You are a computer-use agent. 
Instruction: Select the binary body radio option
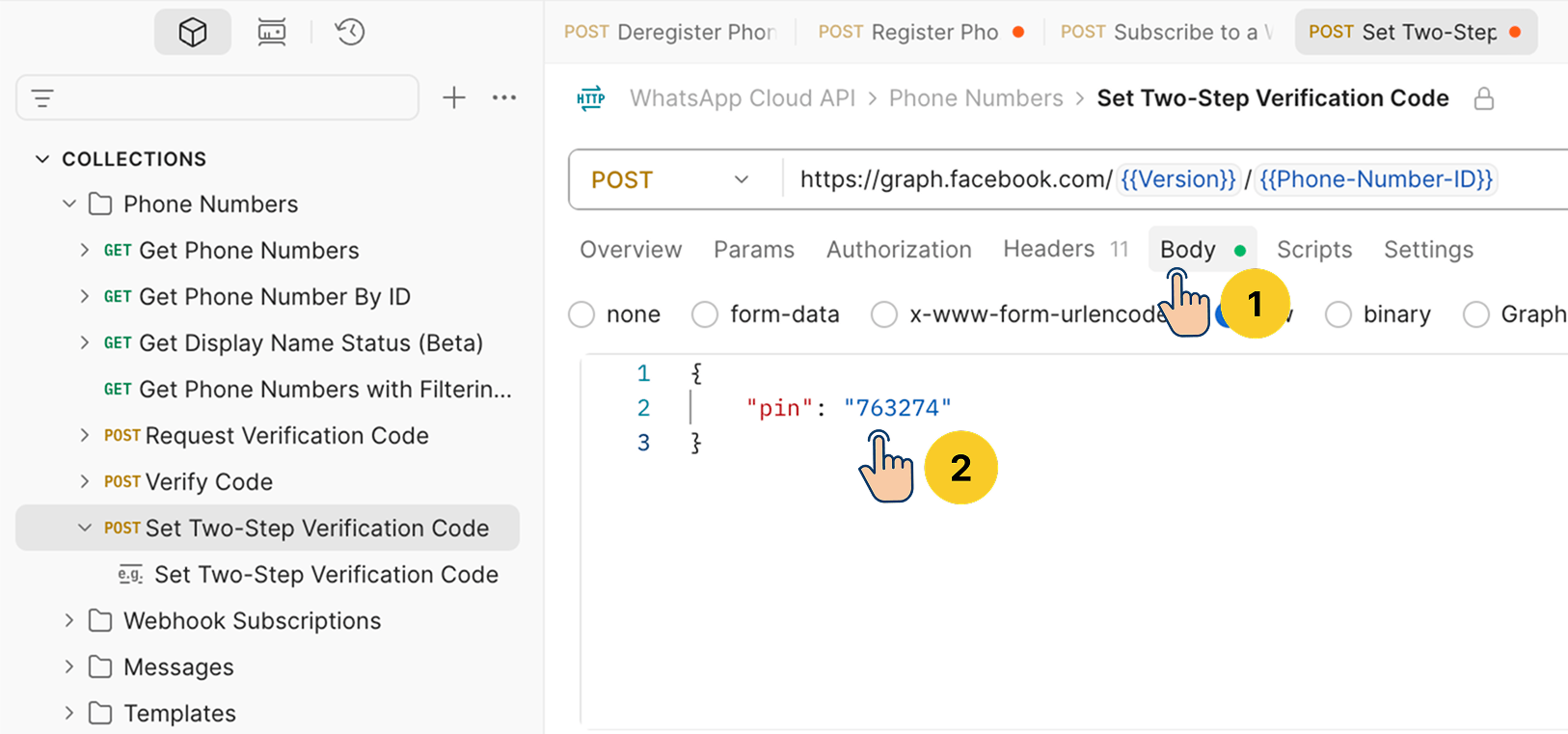[x=1338, y=314]
